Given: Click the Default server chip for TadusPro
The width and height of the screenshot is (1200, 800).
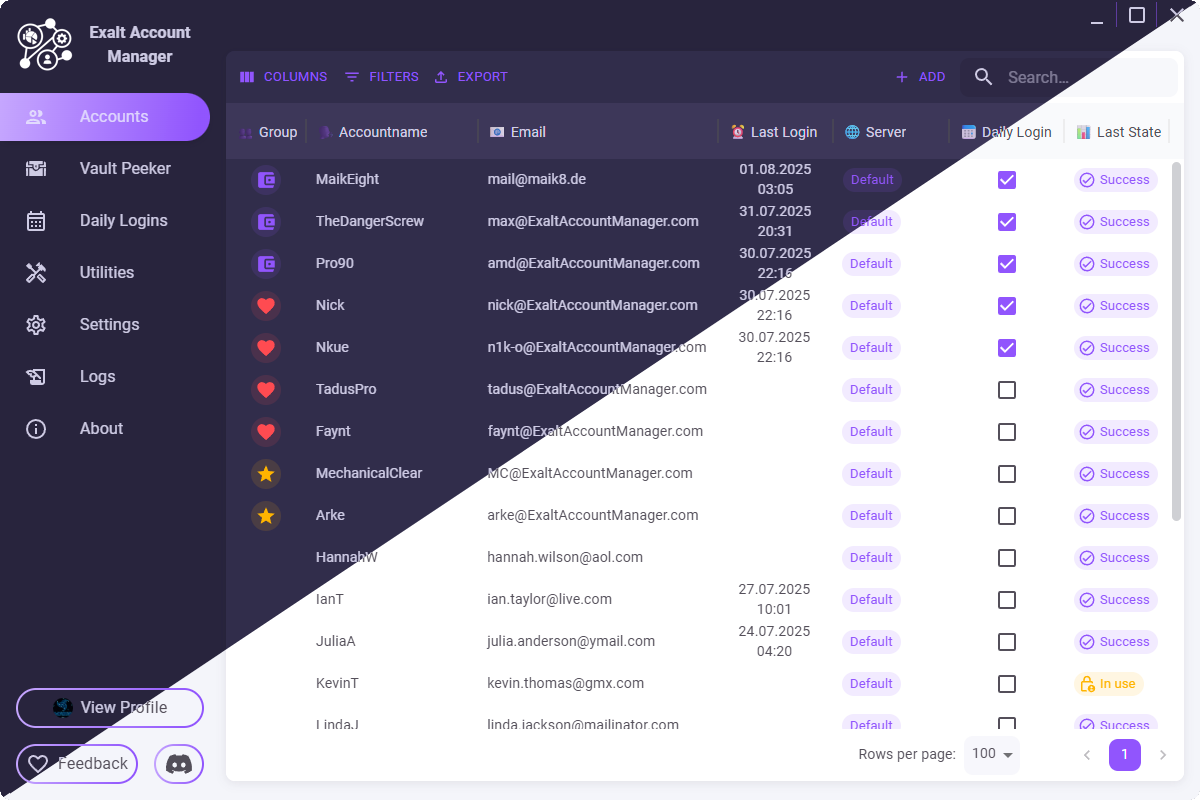Looking at the screenshot, I should click(871, 390).
